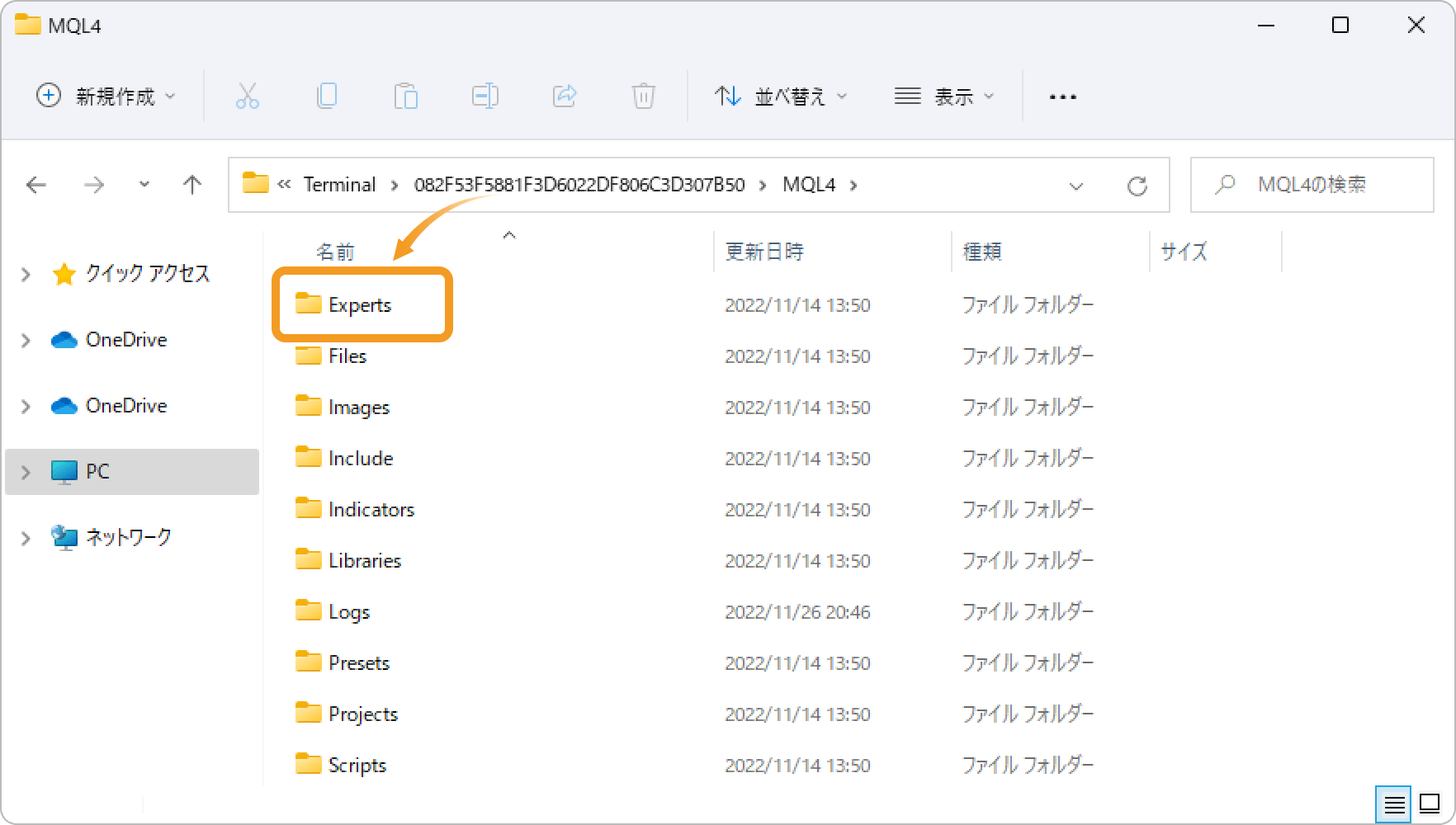Sort by 名前 column header
Screen dimensions: 1456x825
(x=335, y=252)
